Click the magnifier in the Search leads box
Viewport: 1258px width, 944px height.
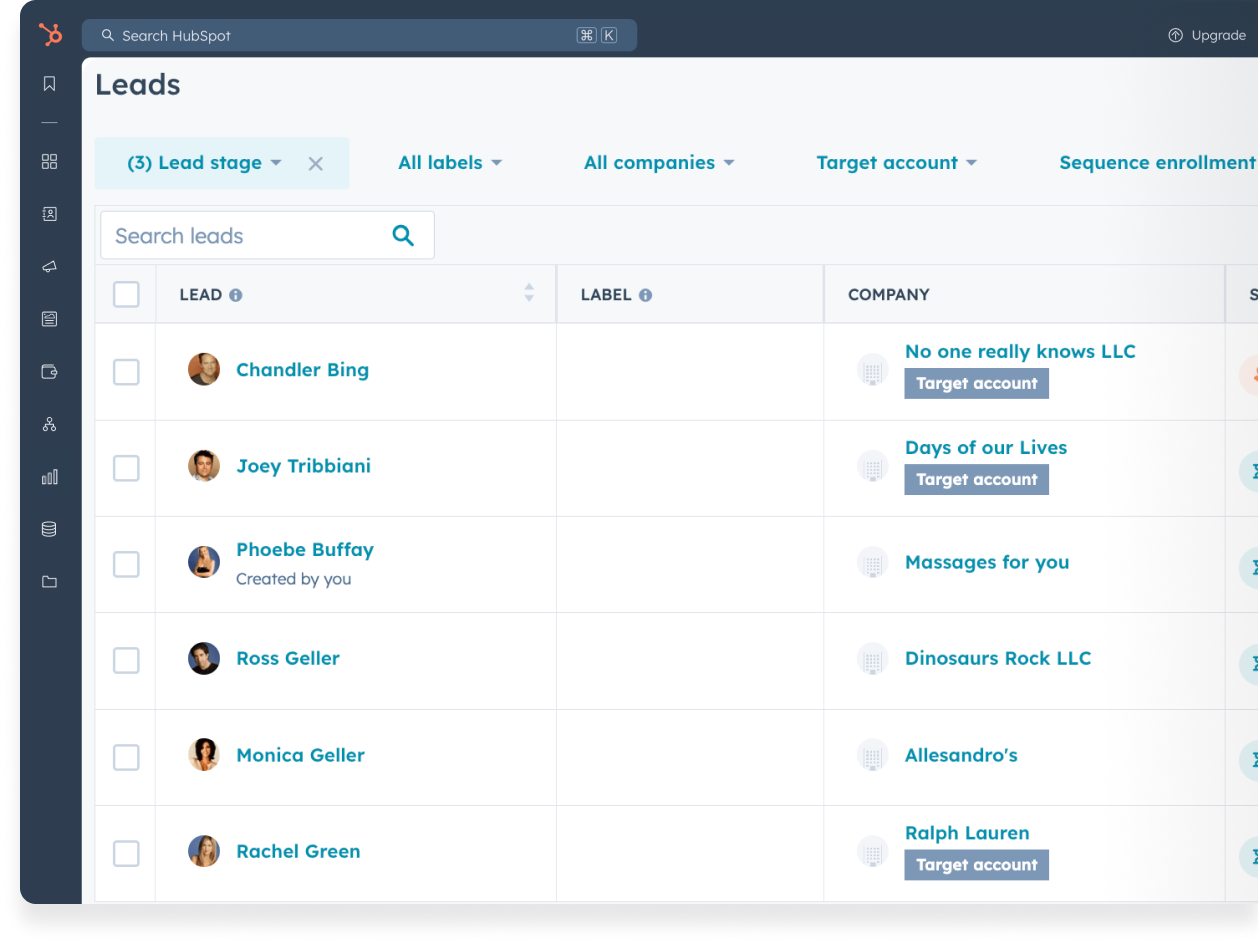tap(403, 235)
